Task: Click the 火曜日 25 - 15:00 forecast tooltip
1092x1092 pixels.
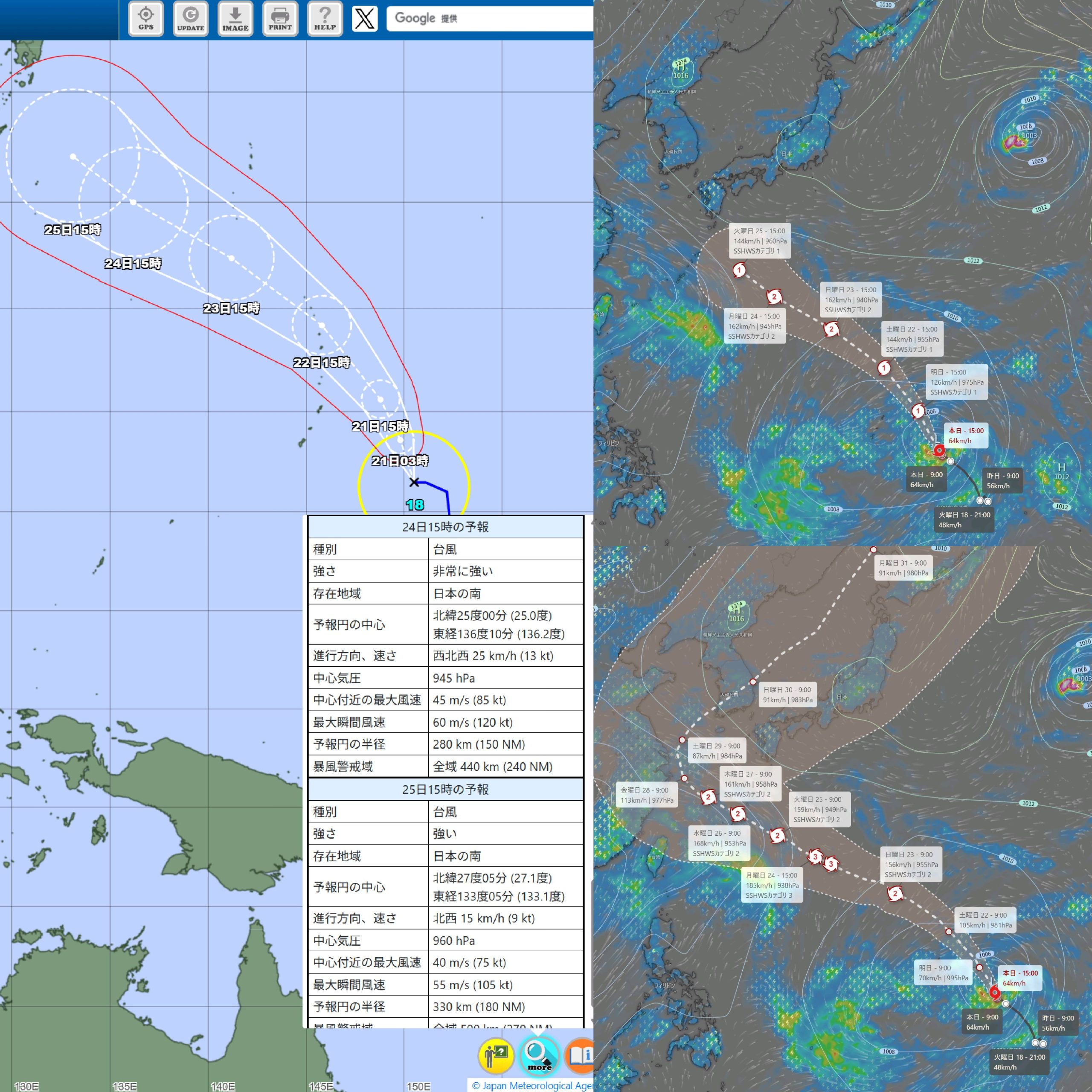Action: [x=759, y=241]
